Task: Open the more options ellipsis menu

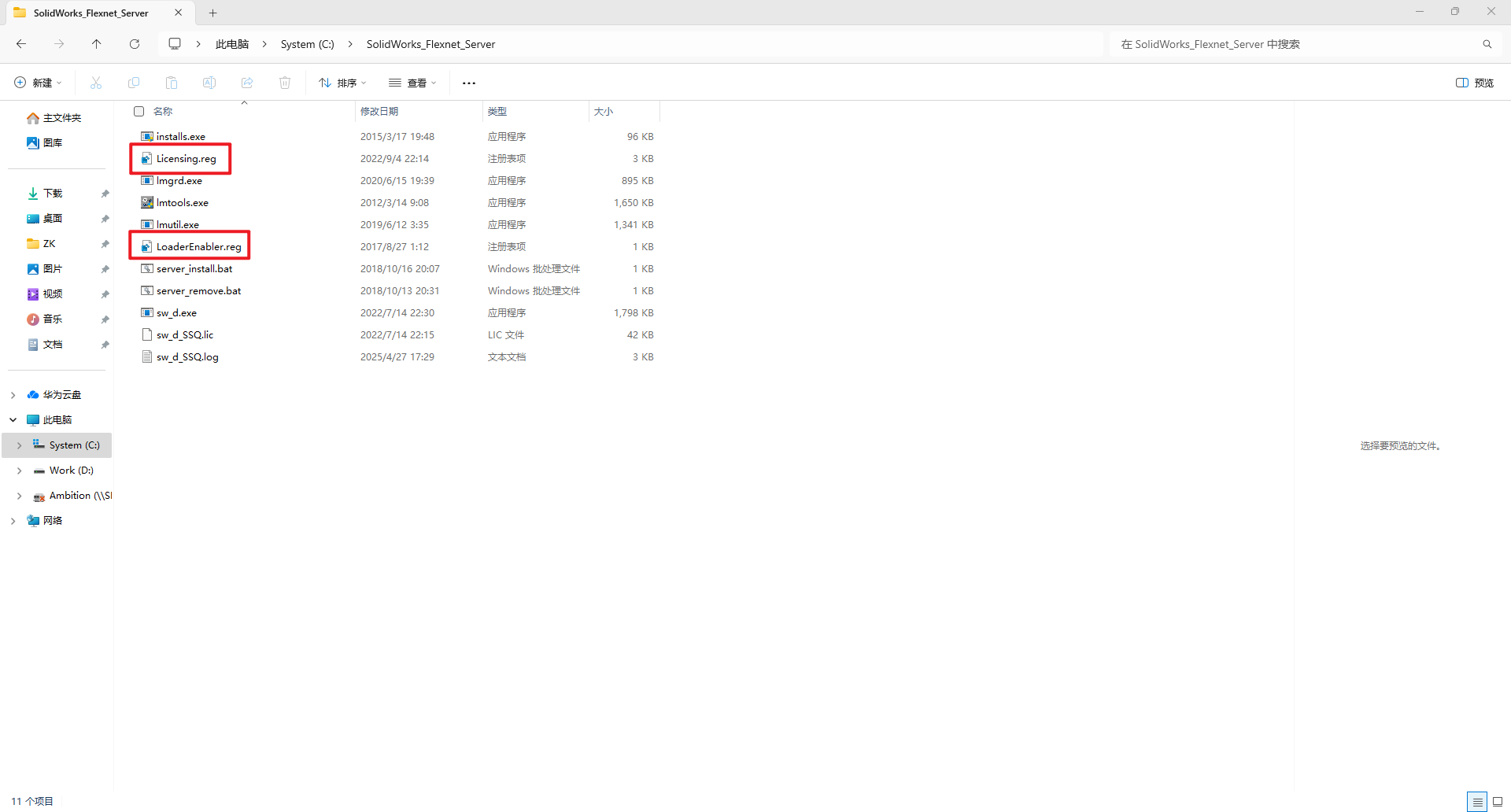Action: click(x=469, y=83)
